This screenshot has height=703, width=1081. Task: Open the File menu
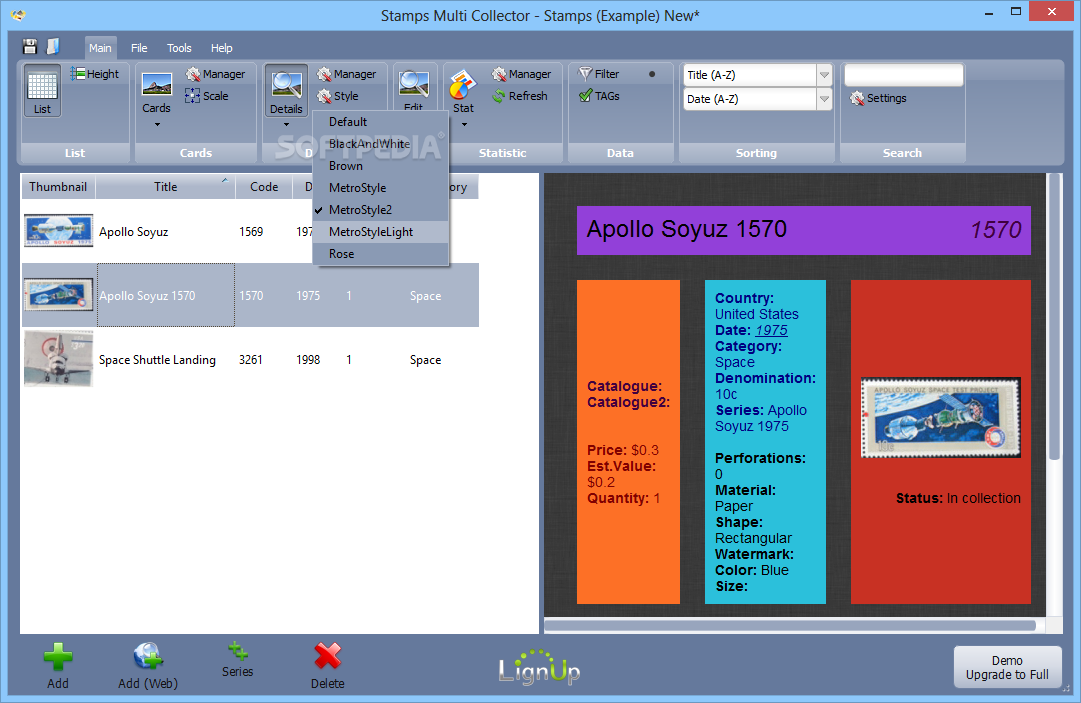(139, 48)
